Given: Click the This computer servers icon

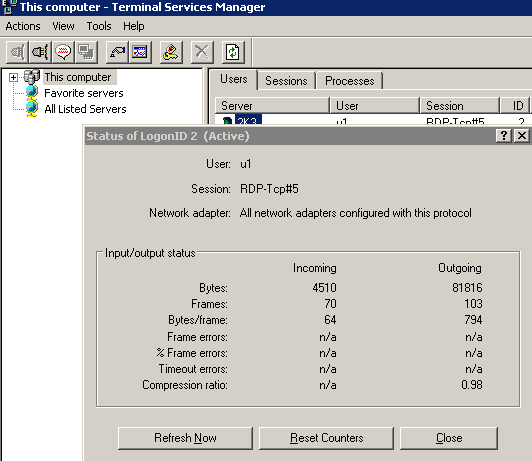Looking at the screenshot, I should [32, 77].
